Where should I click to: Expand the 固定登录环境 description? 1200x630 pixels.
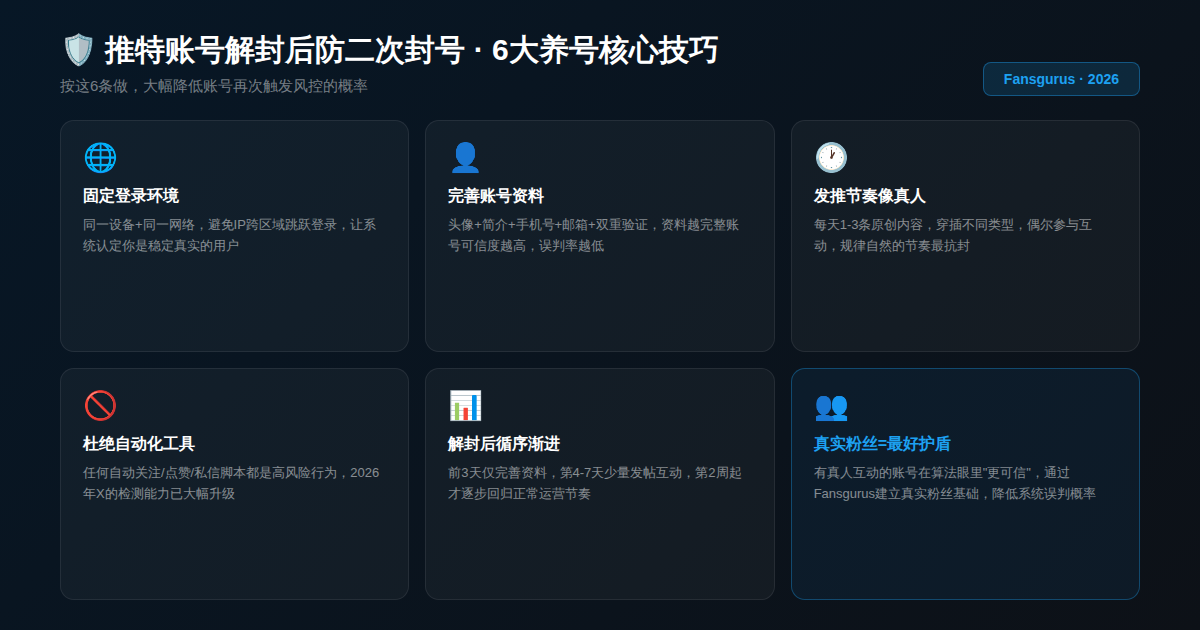pyautogui.click(x=235, y=237)
